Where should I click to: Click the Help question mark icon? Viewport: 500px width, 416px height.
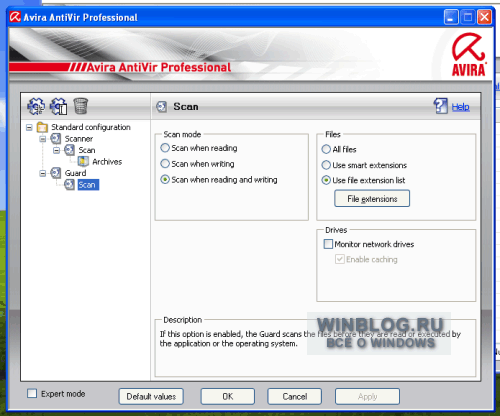pyautogui.click(x=441, y=106)
